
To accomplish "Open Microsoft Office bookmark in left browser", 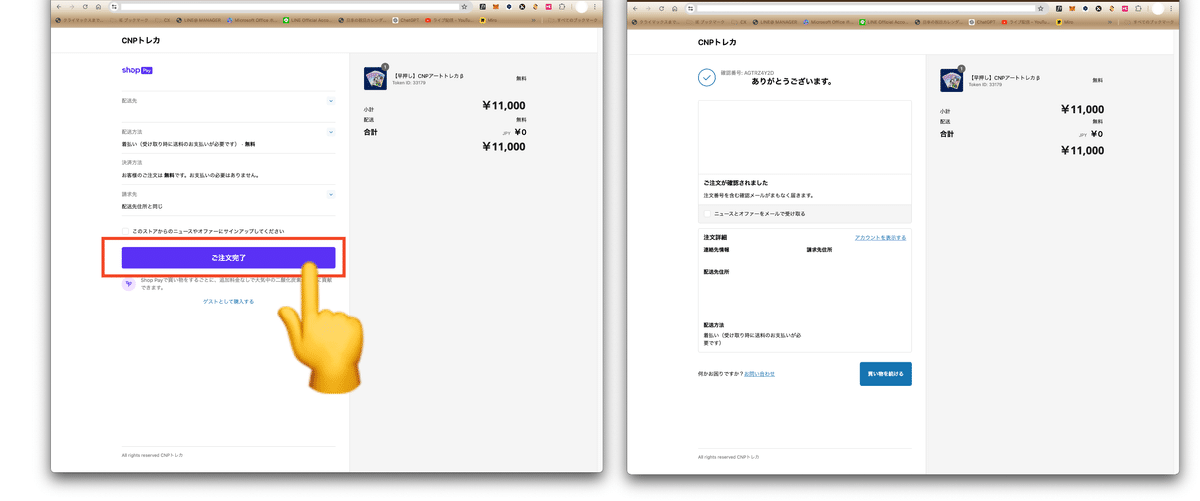I will point(253,20).
